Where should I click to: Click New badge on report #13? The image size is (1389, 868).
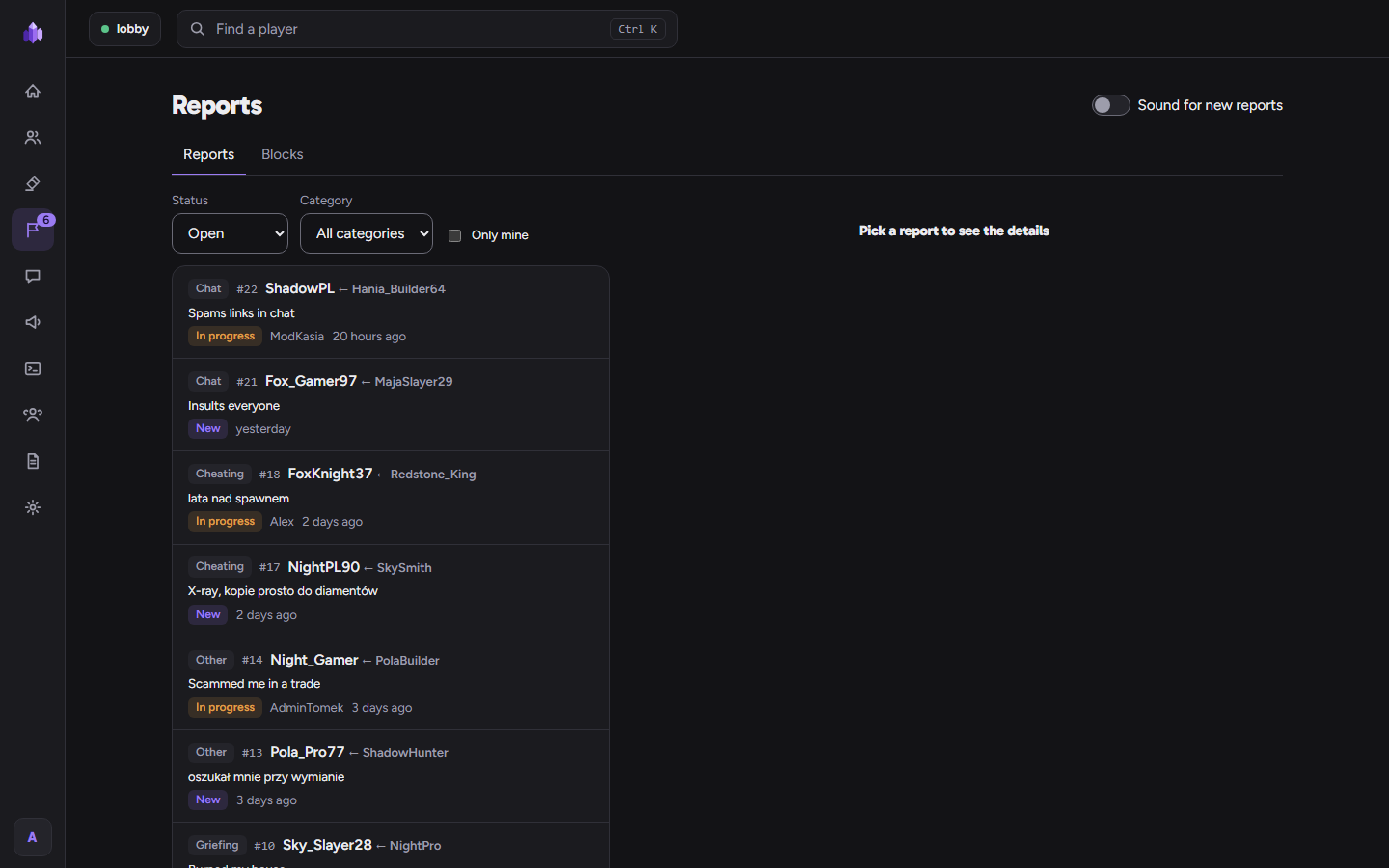point(208,800)
